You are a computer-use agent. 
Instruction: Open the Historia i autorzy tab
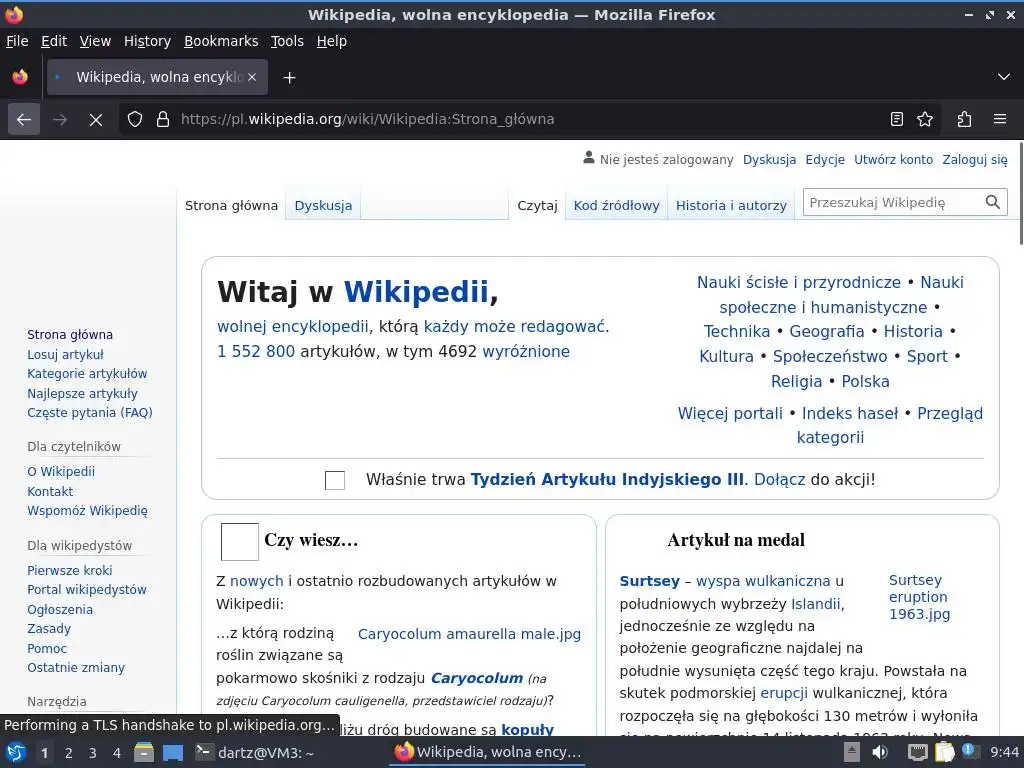point(731,206)
